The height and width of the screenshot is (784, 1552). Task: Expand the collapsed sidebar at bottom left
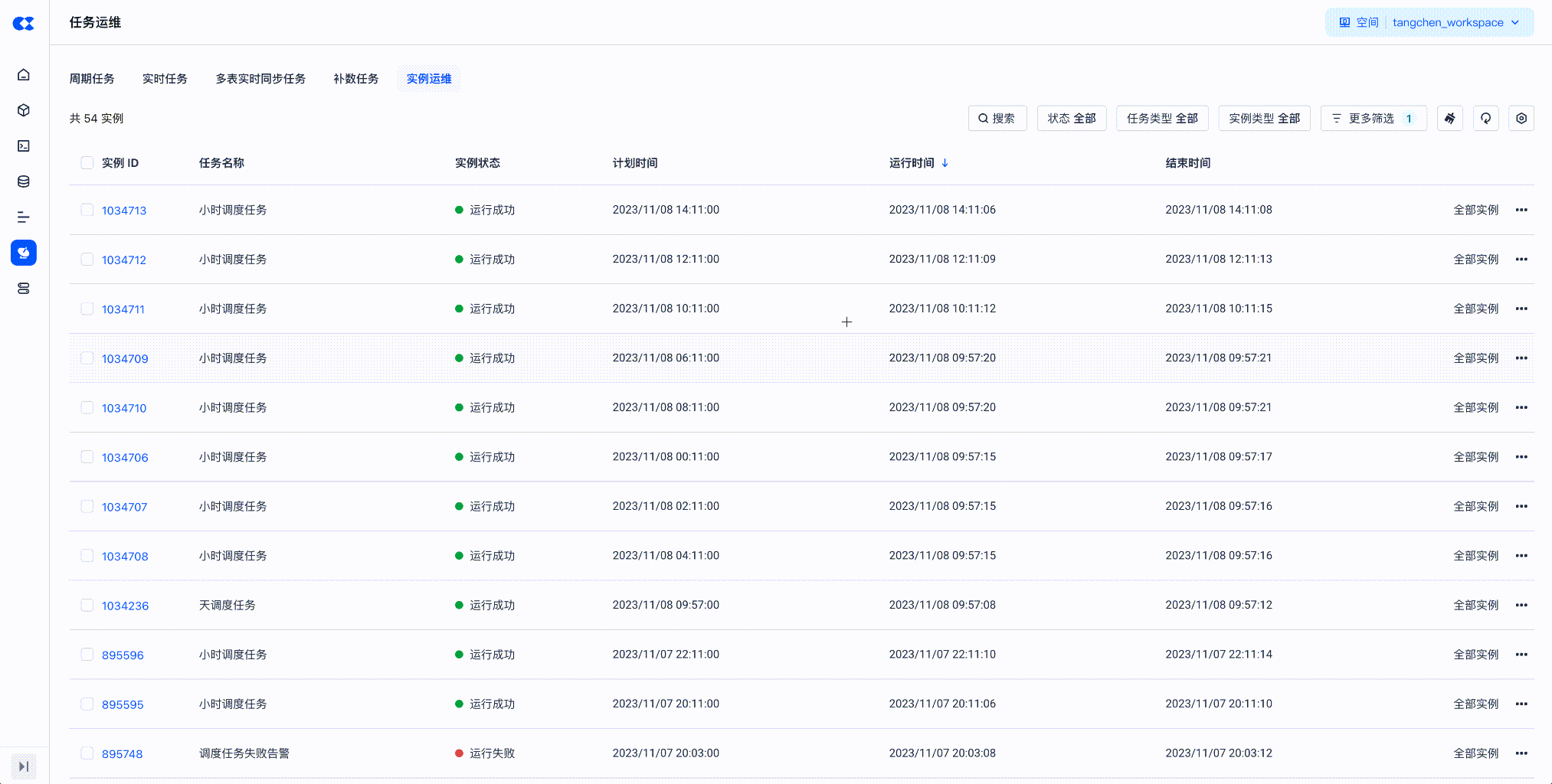pos(24,766)
